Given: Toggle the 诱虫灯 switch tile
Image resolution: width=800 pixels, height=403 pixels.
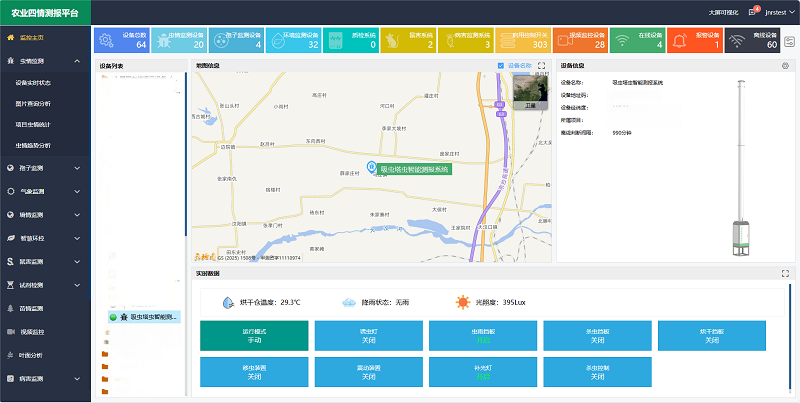Looking at the screenshot, I should (x=354, y=335).
